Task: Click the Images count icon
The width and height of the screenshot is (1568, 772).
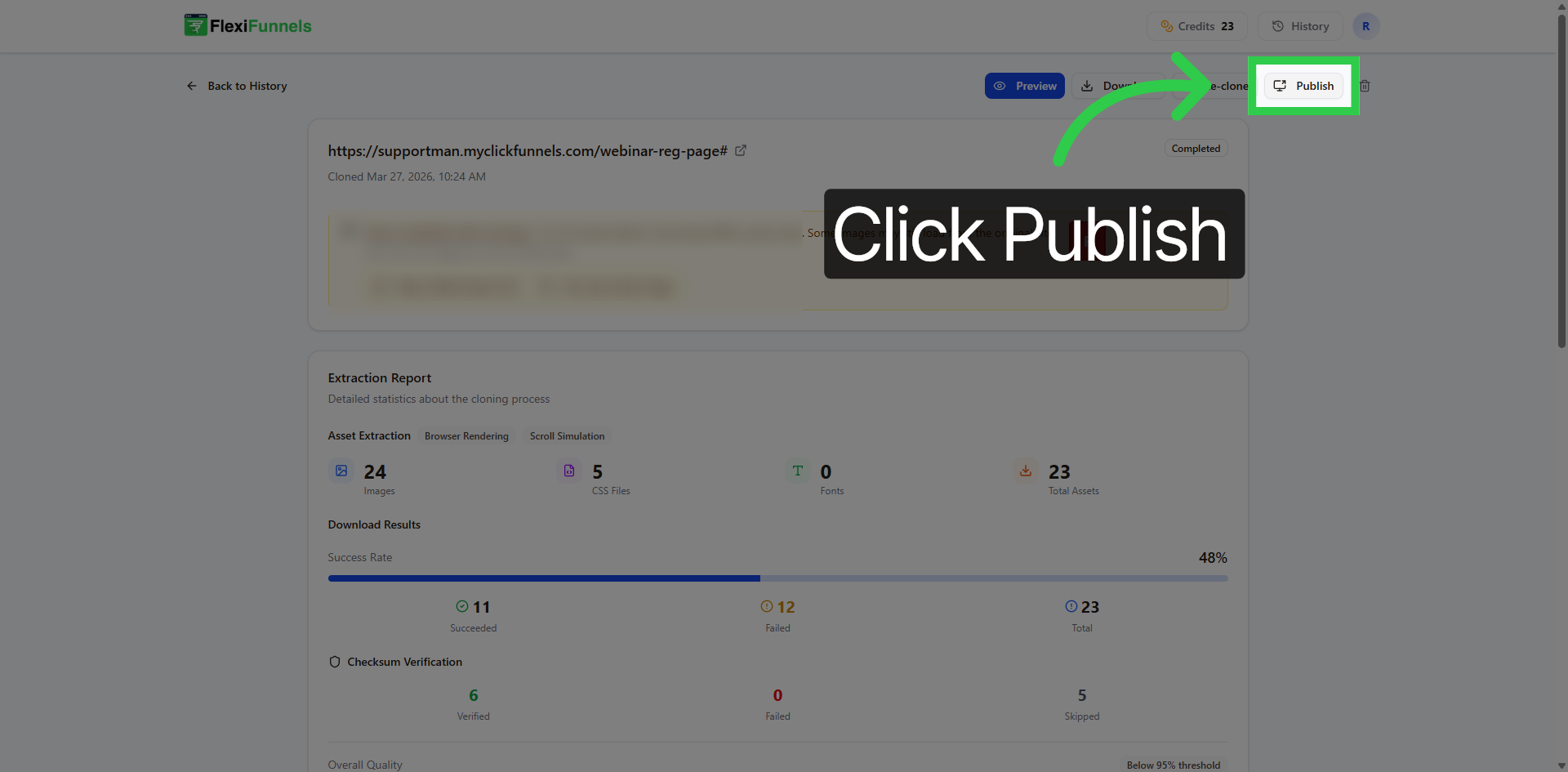Action: (341, 471)
